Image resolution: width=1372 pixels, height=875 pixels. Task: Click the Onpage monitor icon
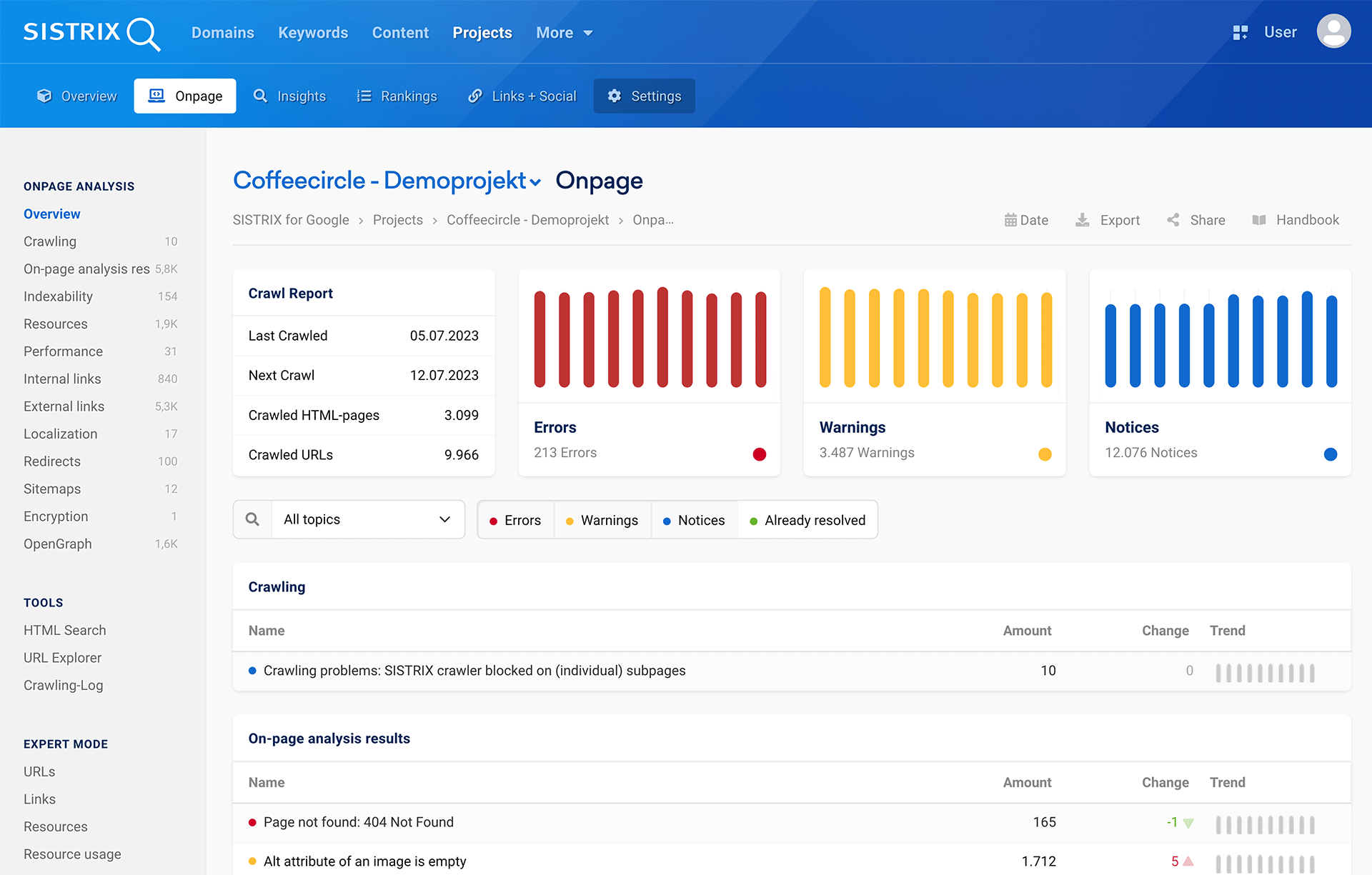coord(156,96)
